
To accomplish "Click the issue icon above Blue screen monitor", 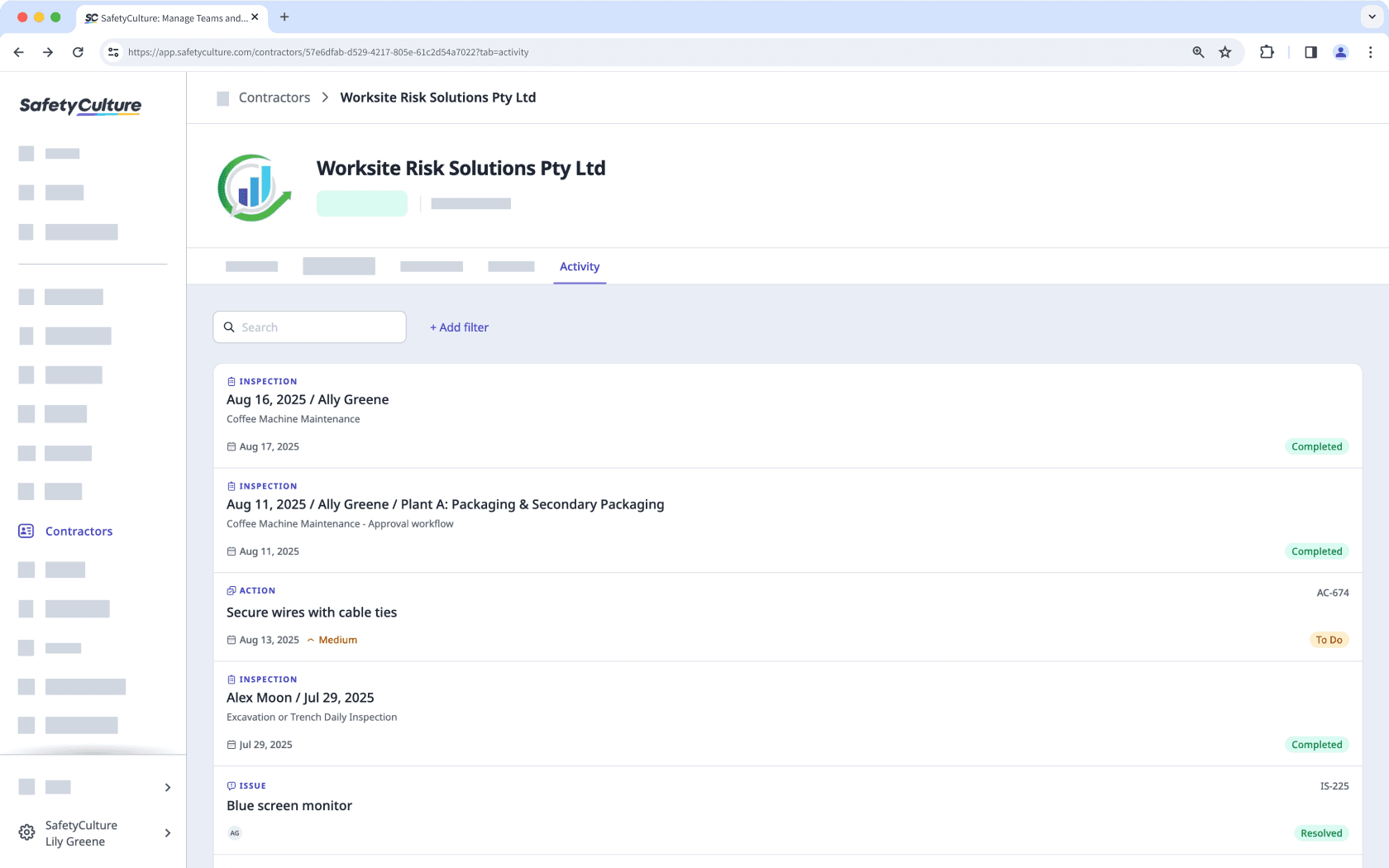I will (x=231, y=785).
